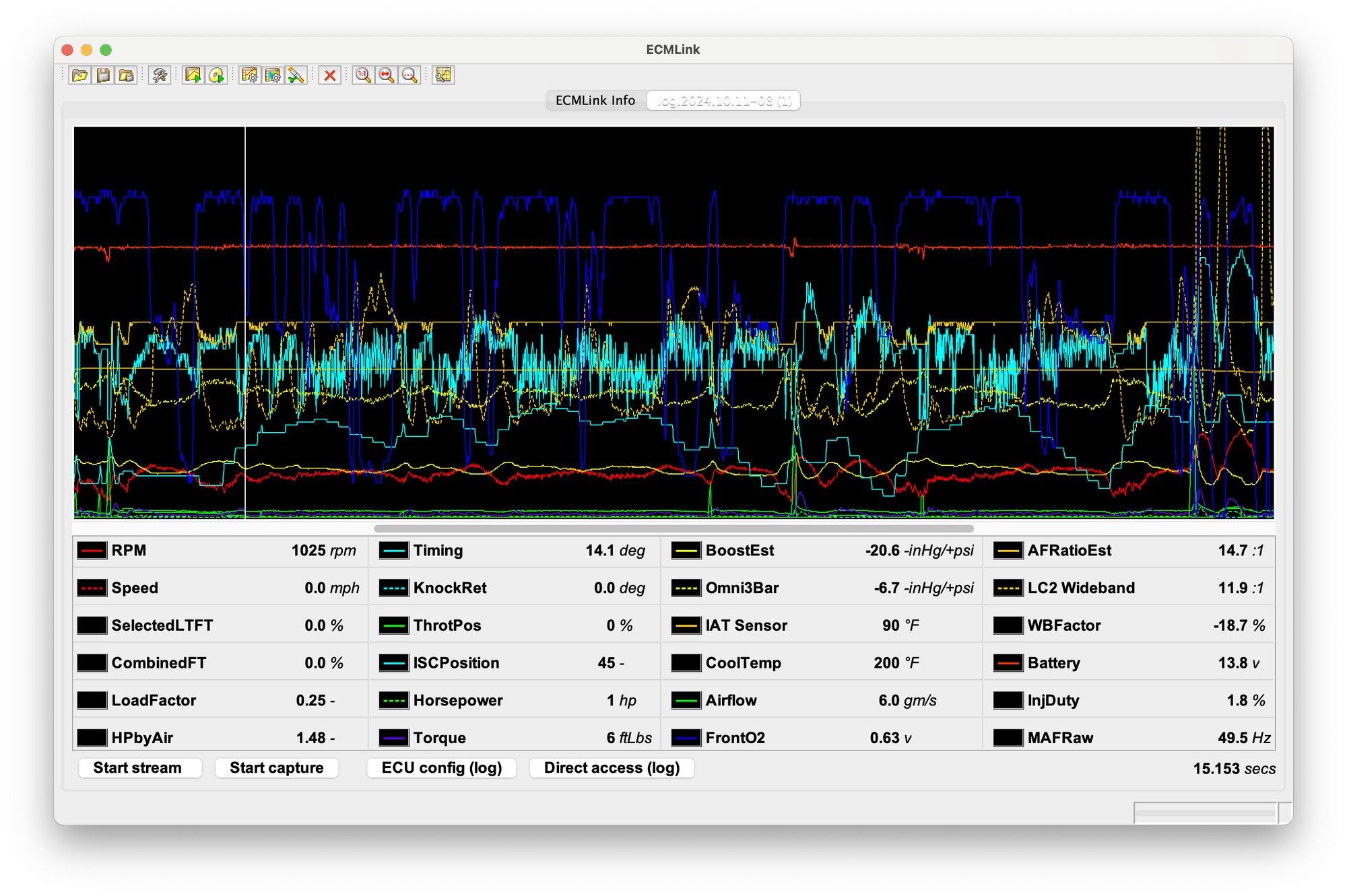Click the zoom fit width magnifier icon
This screenshot has height=896, width=1347.
click(386, 75)
